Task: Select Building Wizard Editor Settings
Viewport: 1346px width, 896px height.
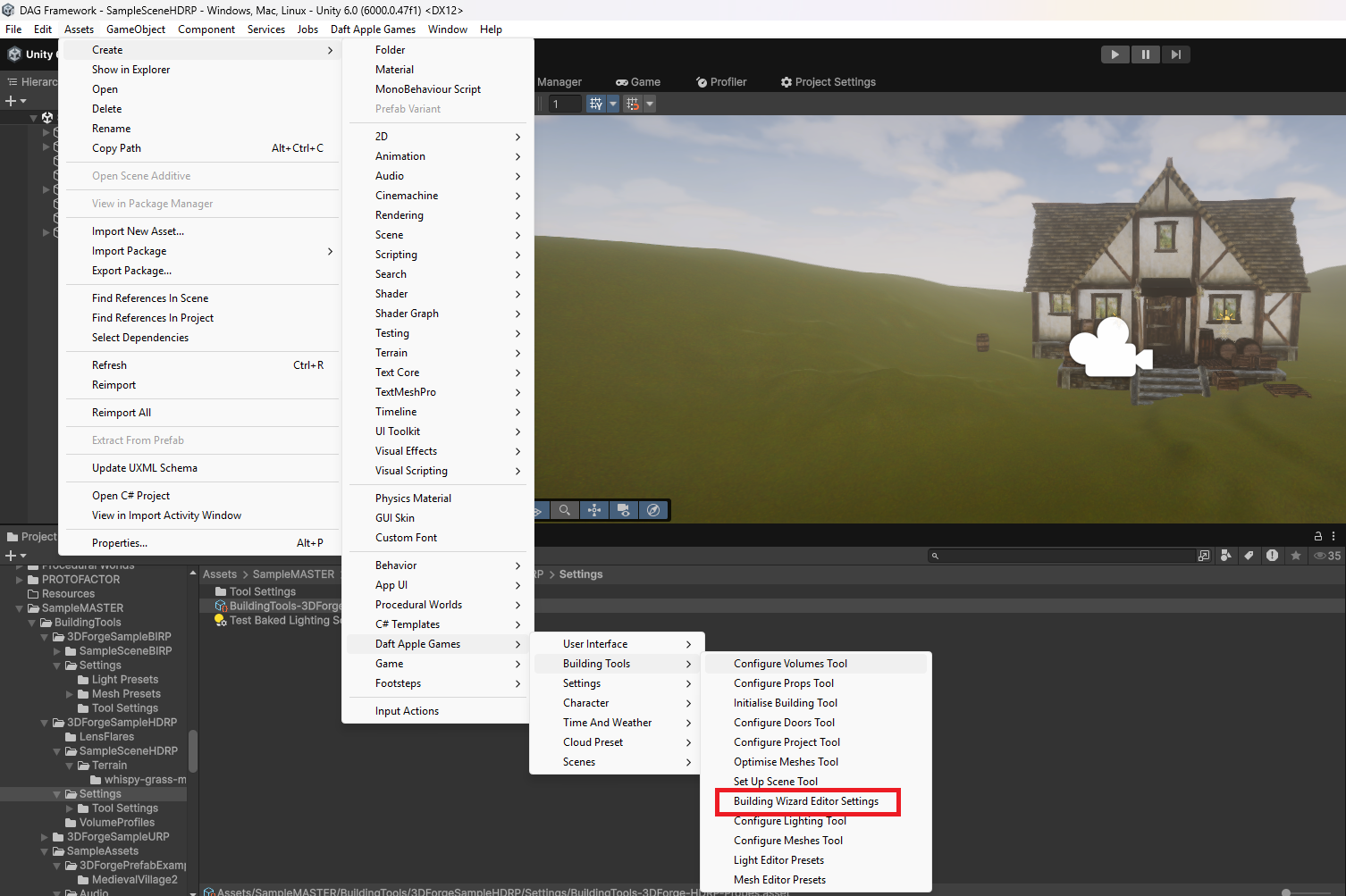Action: 807,801
